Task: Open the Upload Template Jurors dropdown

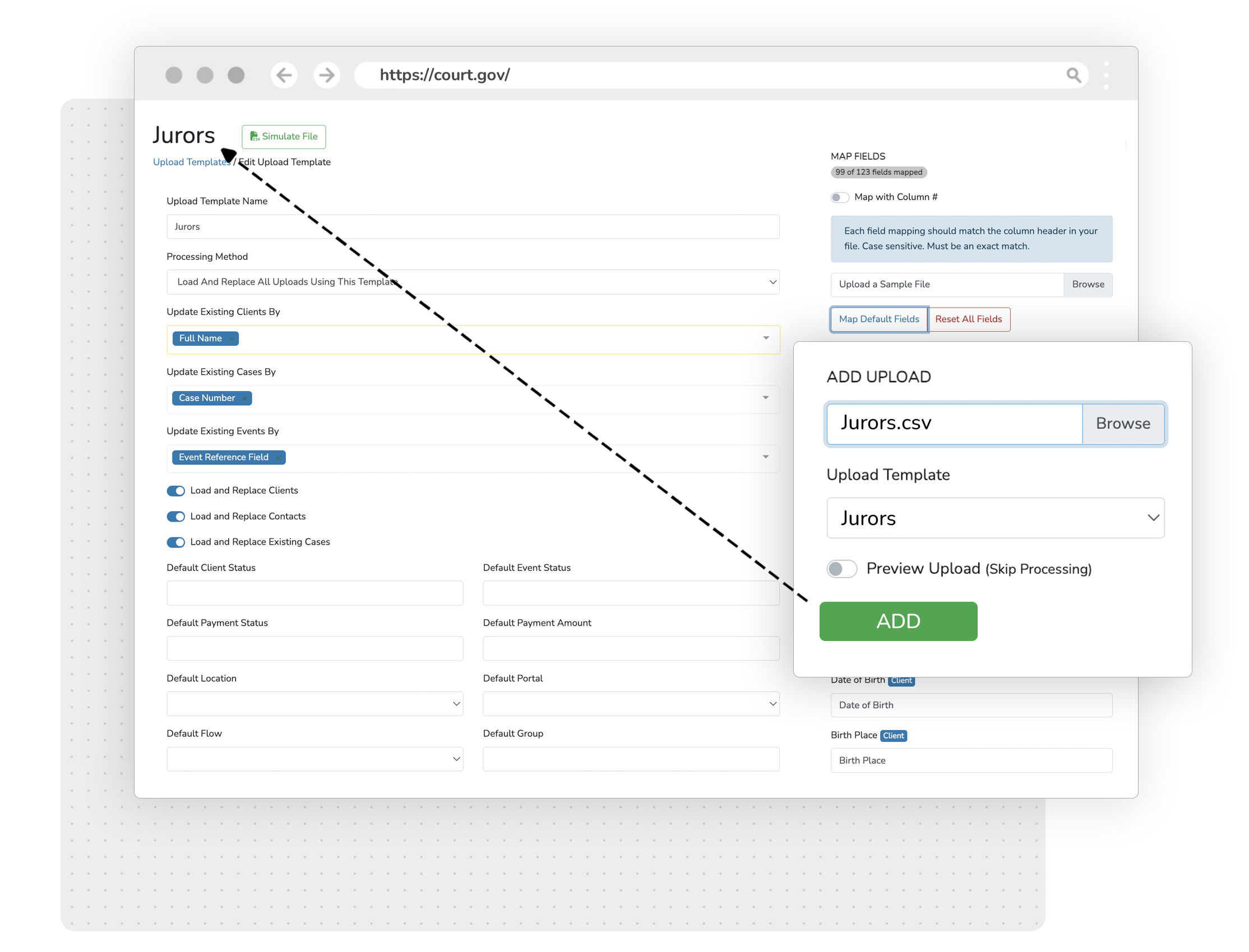Action: 994,517
